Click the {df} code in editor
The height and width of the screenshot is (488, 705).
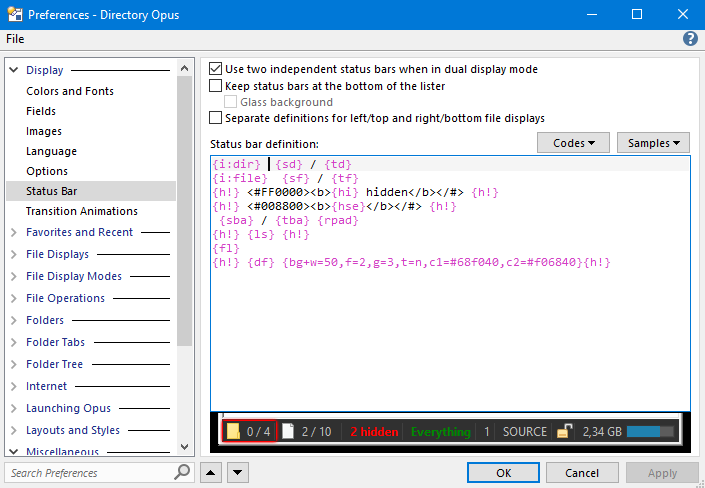[x=261, y=262]
